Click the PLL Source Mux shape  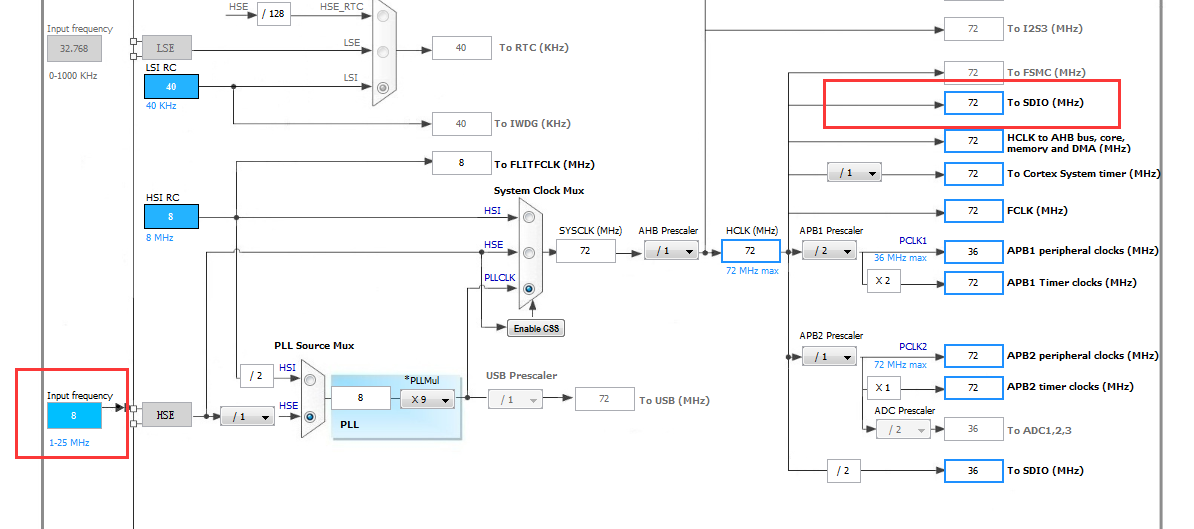313,398
